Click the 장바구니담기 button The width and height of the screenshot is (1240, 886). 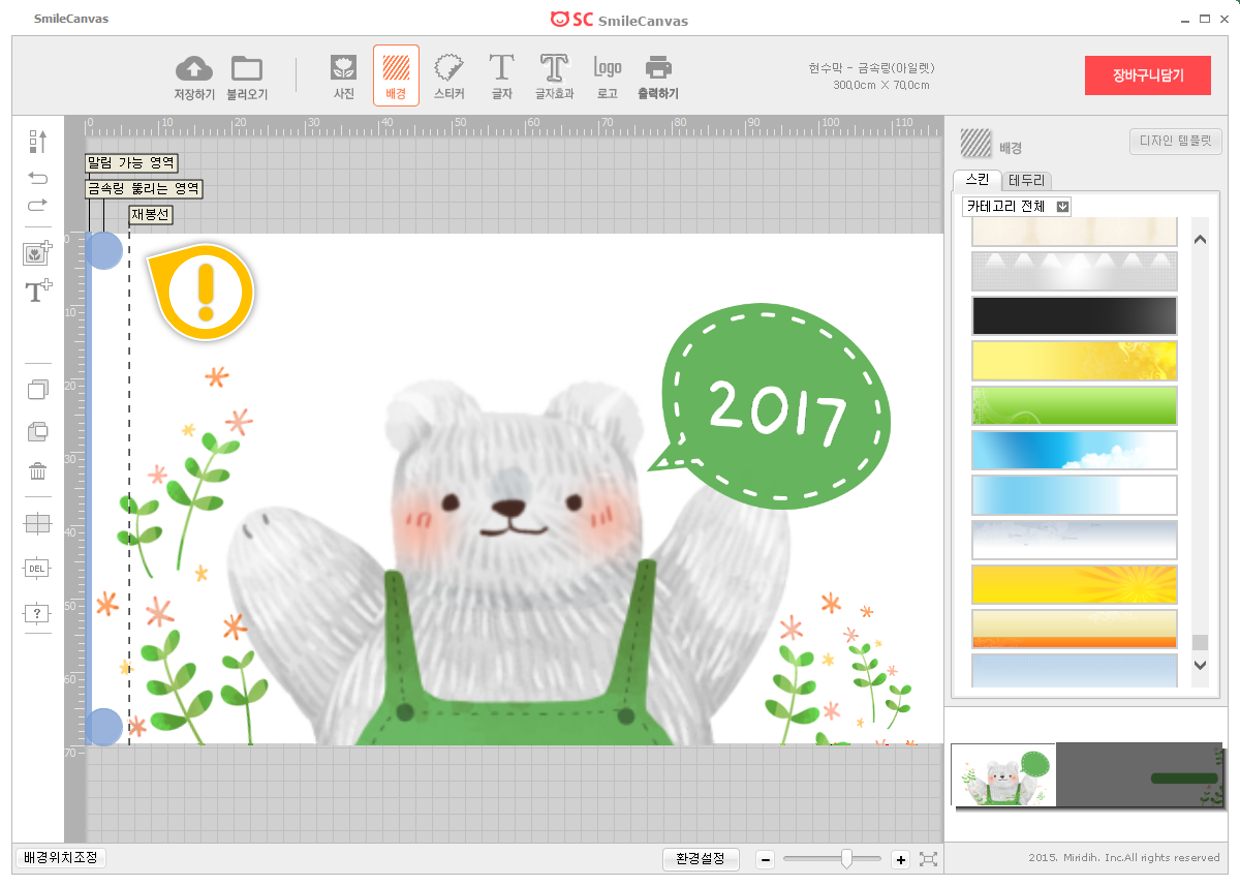pos(1148,75)
